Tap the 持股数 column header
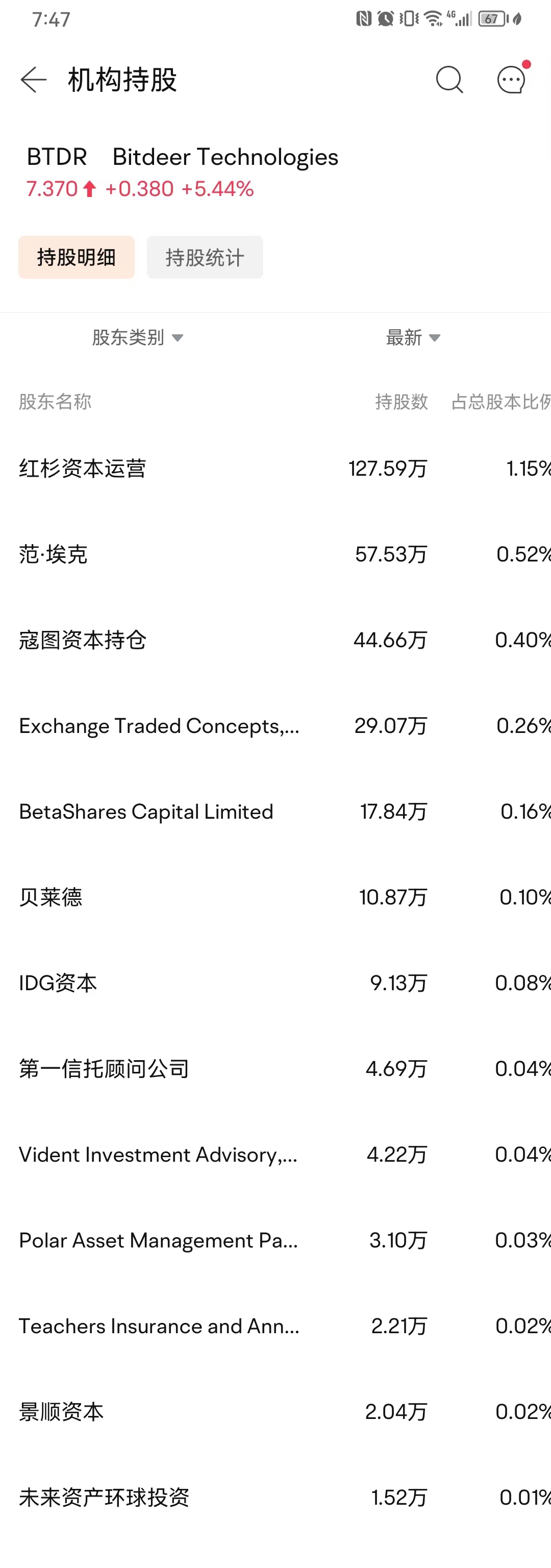This screenshot has width=551, height=1568. (402, 402)
